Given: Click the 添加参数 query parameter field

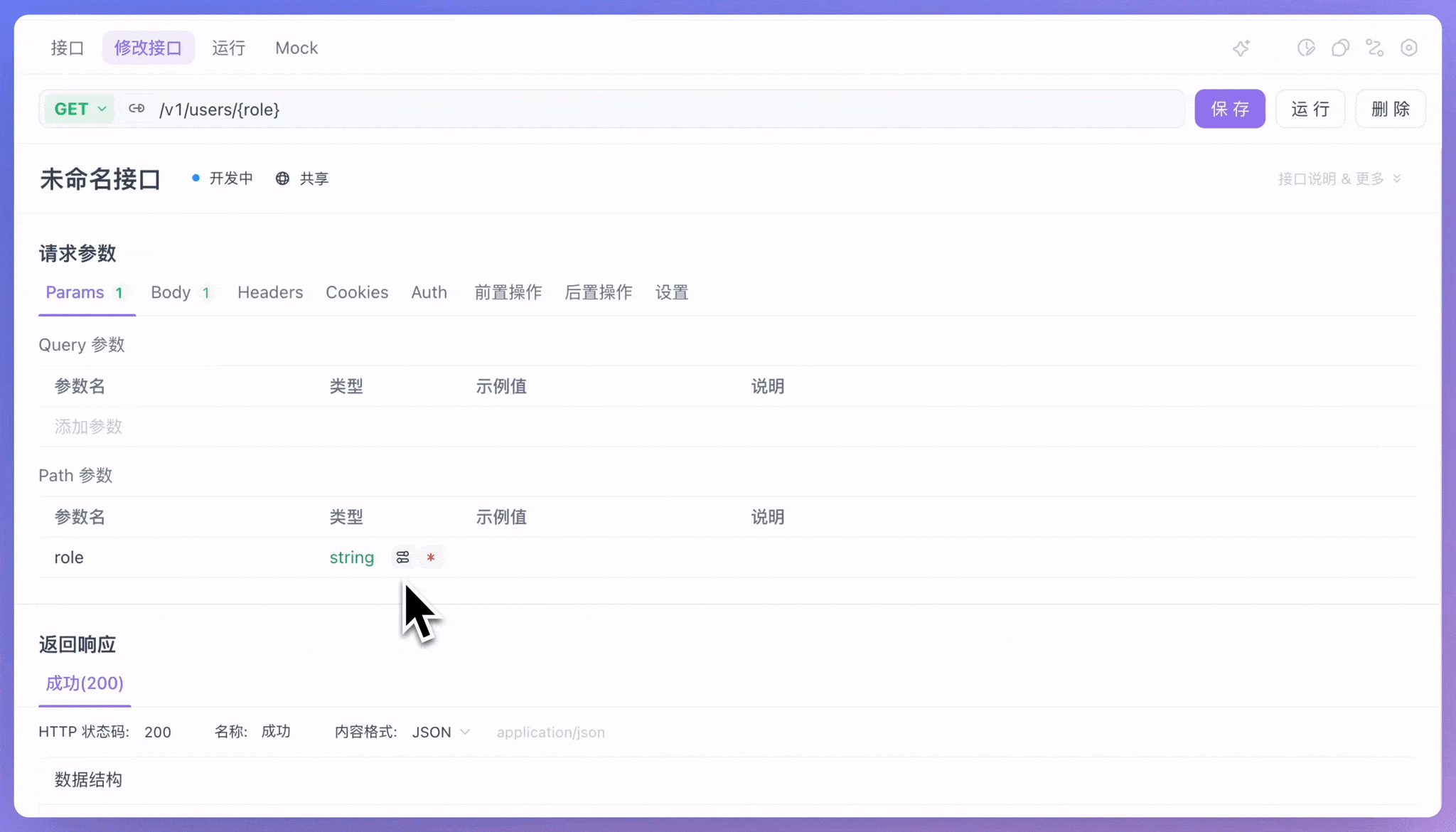Looking at the screenshot, I should (x=89, y=427).
